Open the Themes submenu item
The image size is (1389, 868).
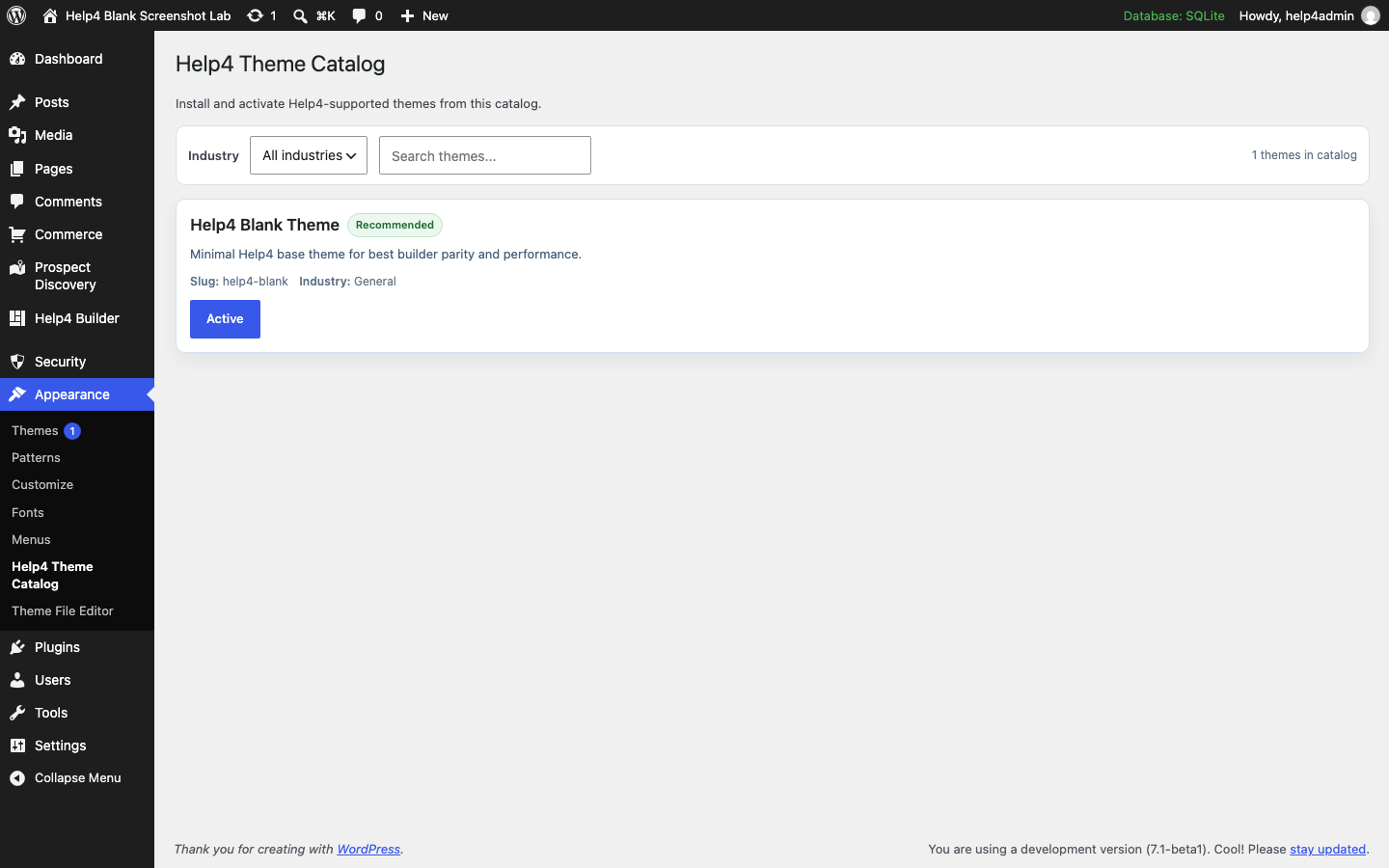pos(77,431)
